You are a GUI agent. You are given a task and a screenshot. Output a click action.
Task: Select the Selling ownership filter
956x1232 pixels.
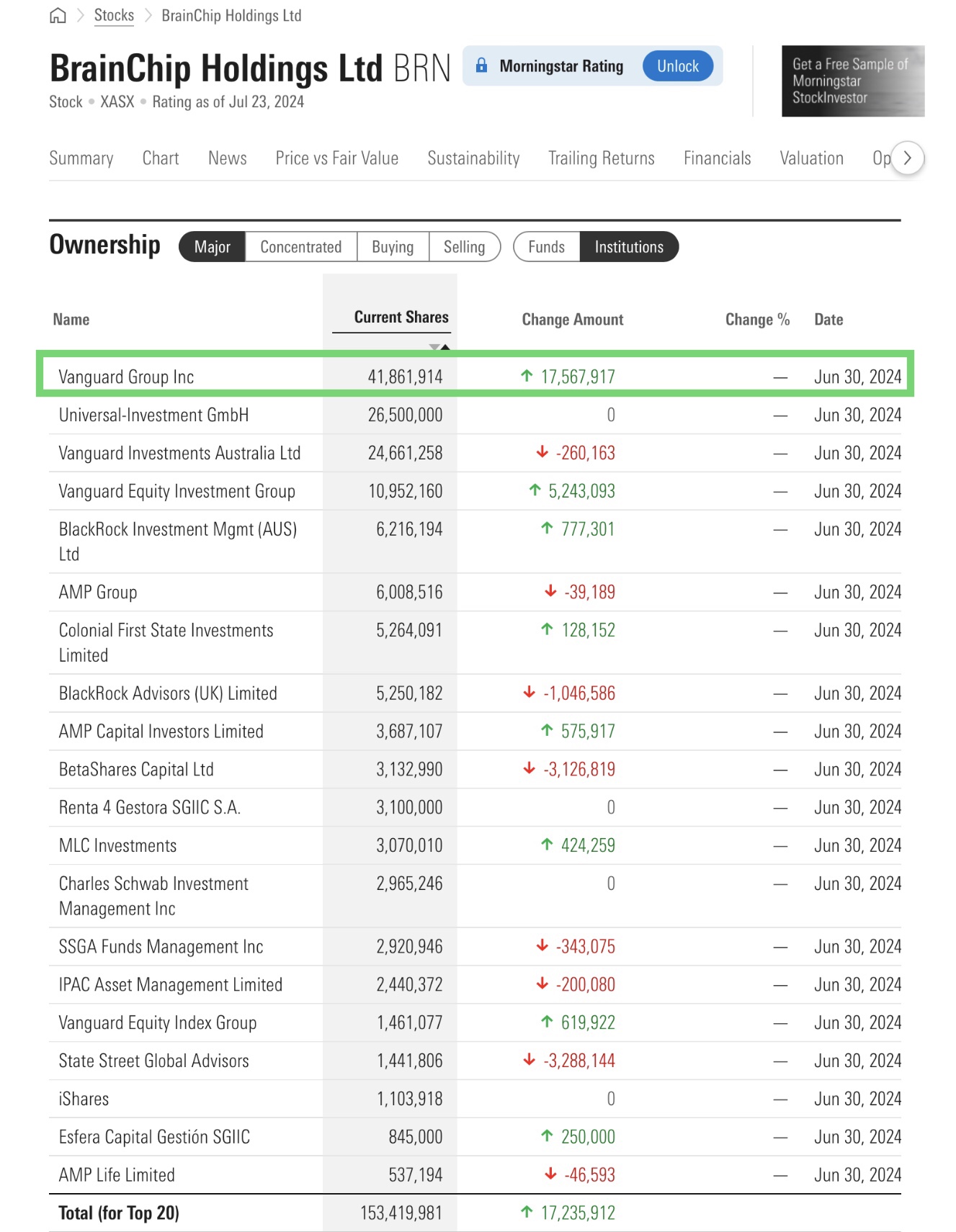point(465,247)
